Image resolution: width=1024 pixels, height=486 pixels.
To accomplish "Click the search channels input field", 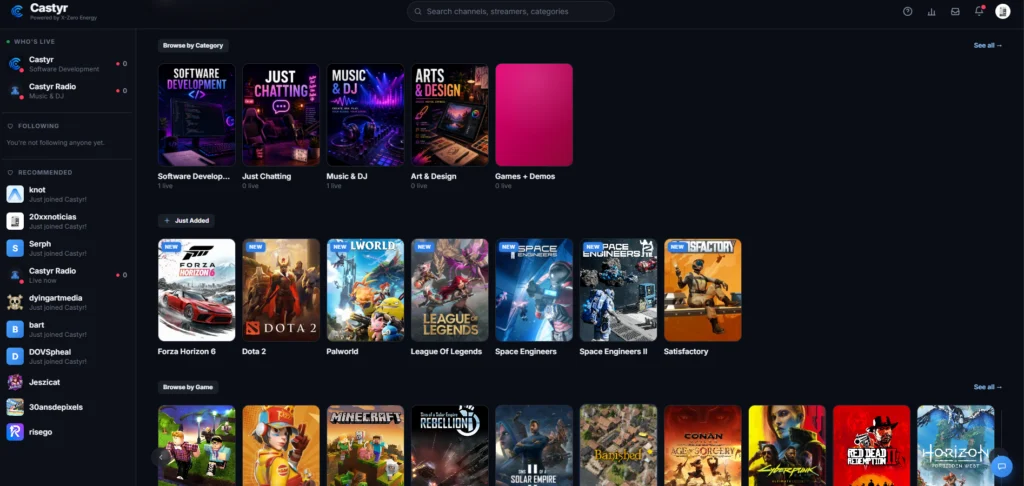I will 511,11.
